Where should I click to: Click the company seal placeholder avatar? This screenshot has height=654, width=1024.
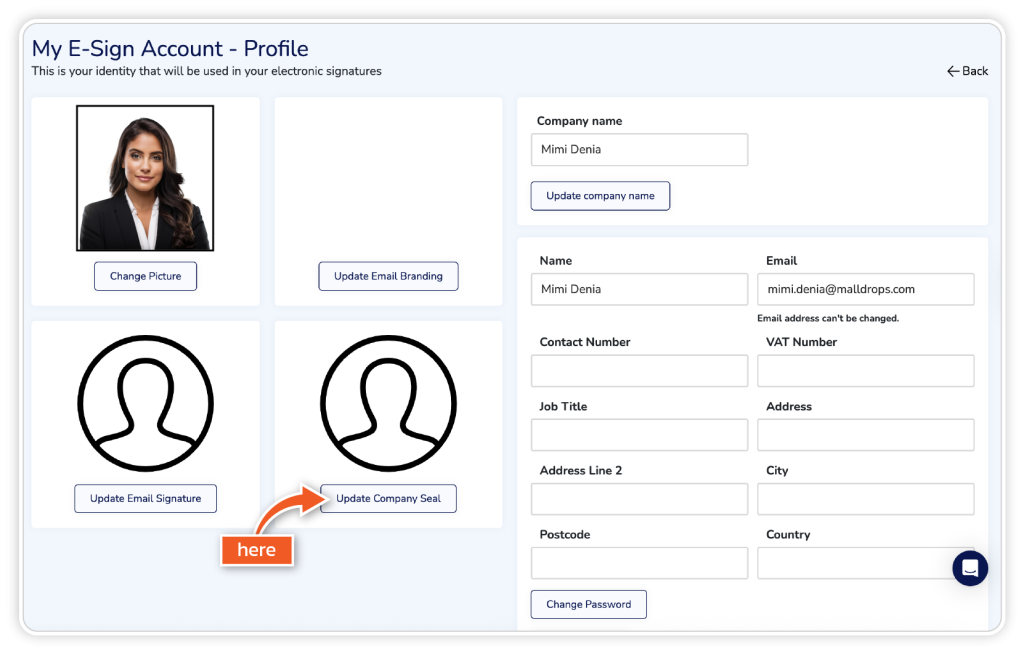[388, 403]
